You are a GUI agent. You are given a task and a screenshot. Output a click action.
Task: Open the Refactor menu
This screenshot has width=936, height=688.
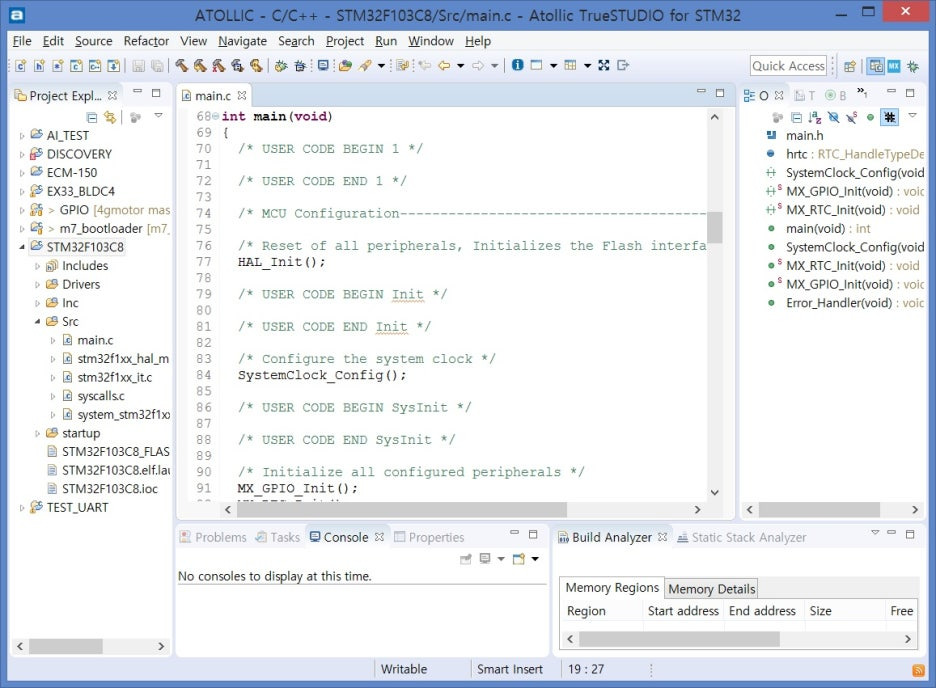point(146,41)
